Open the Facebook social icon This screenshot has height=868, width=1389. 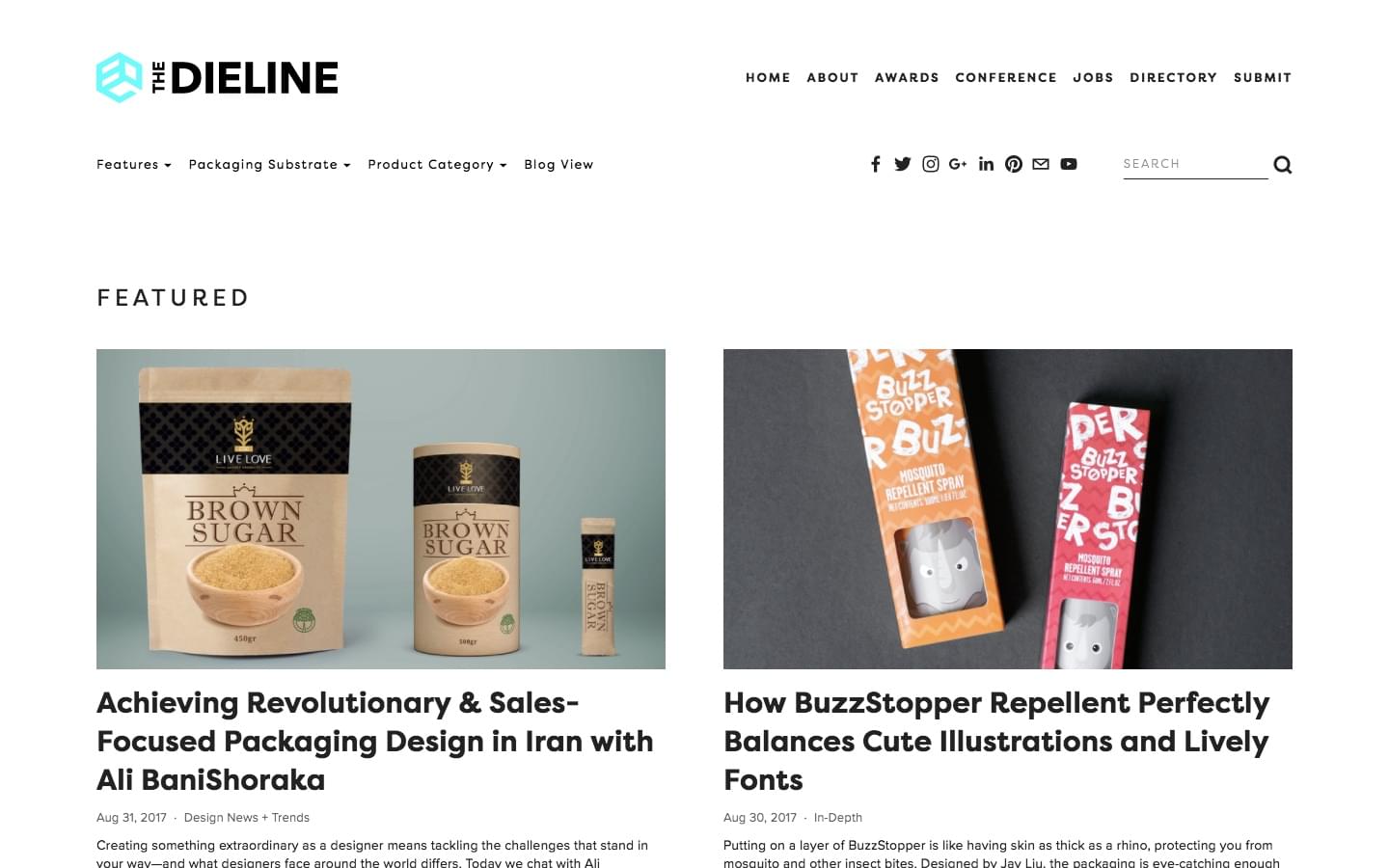(x=875, y=164)
